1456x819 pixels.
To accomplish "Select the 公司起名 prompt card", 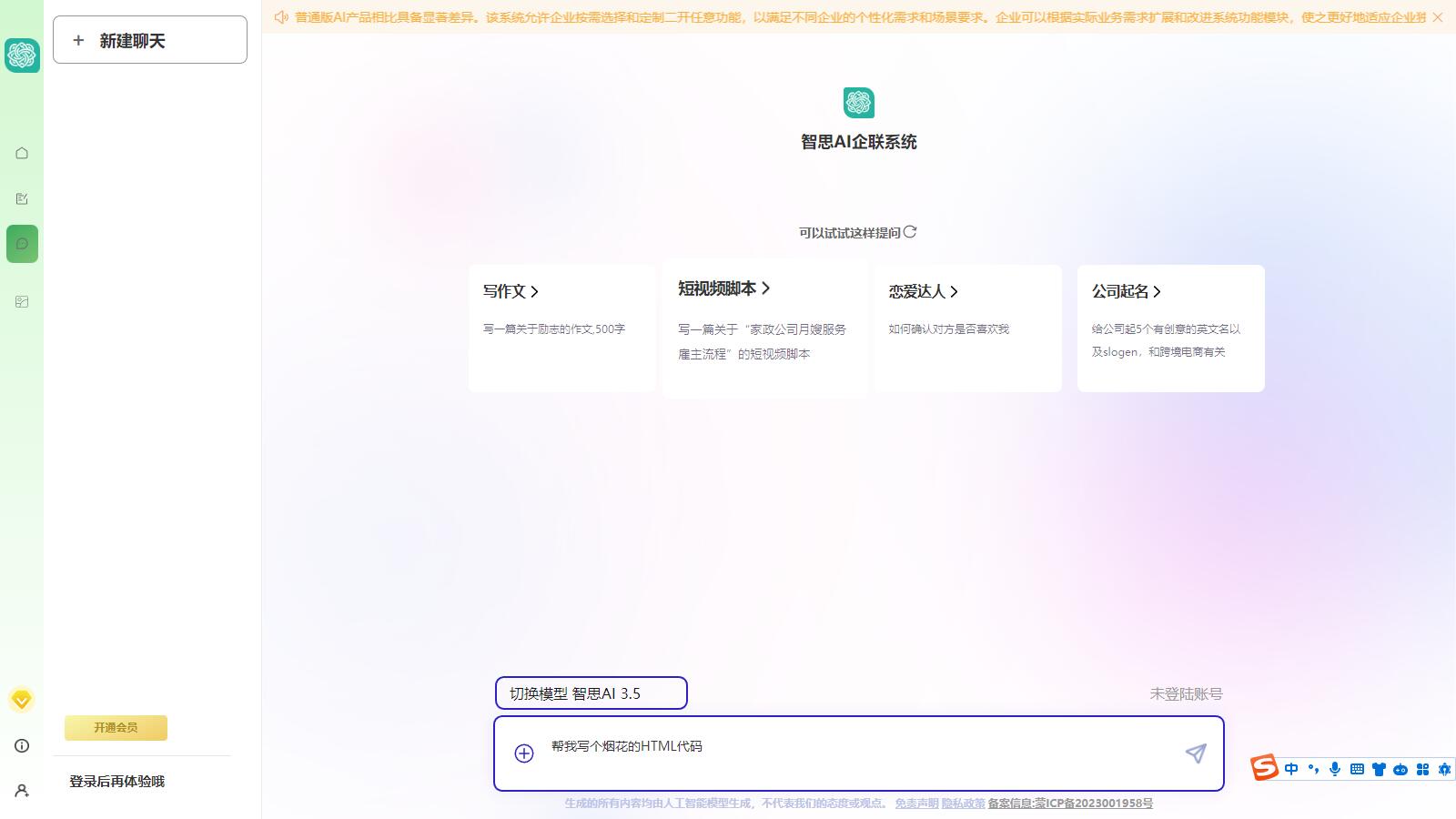I will (x=1171, y=329).
